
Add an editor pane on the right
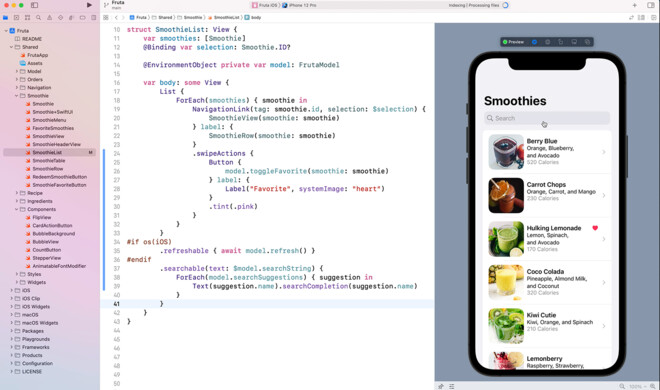[653, 18]
